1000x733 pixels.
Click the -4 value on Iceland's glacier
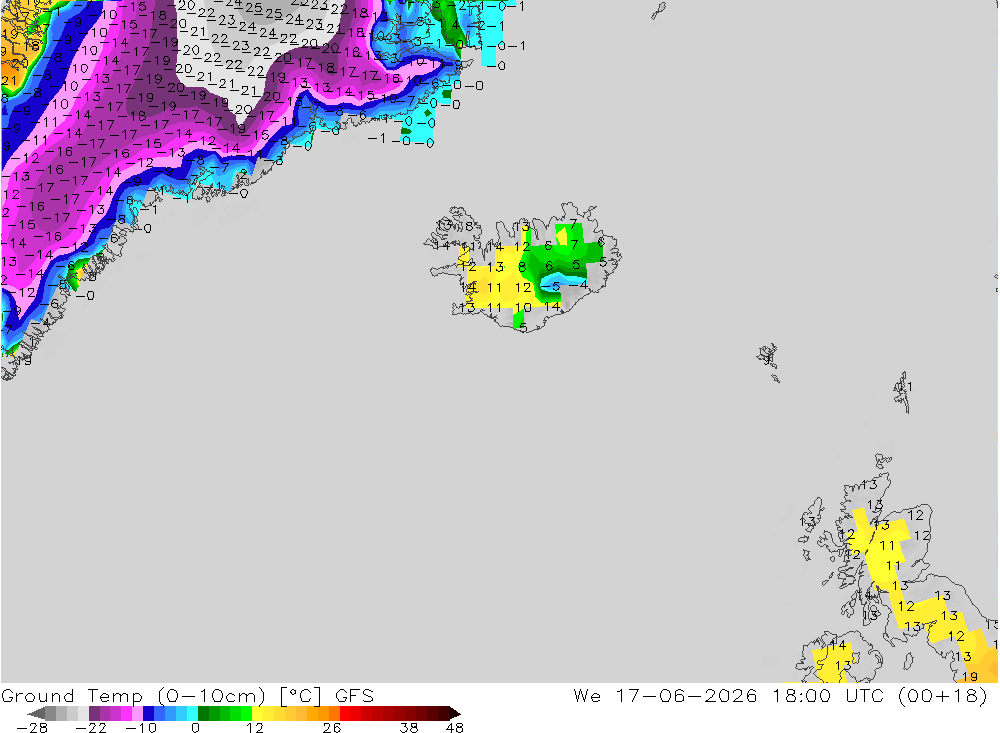click(x=578, y=285)
